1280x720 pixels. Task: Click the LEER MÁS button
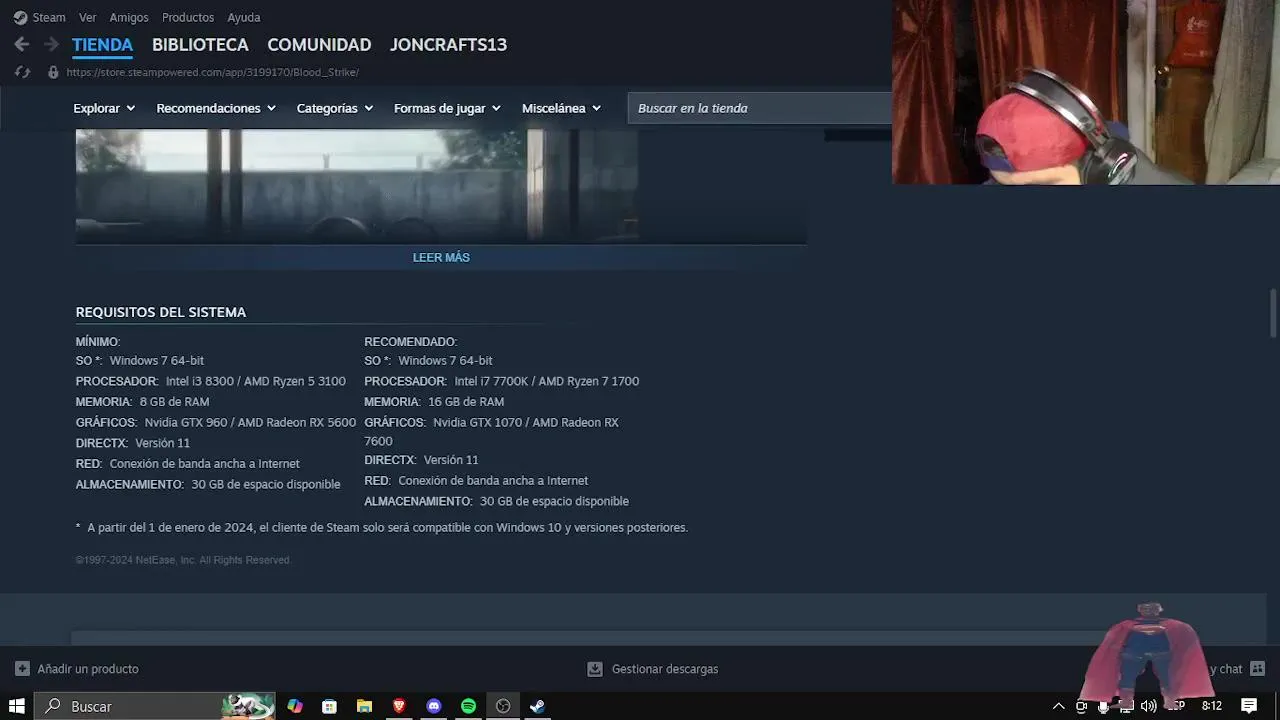click(441, 257)
